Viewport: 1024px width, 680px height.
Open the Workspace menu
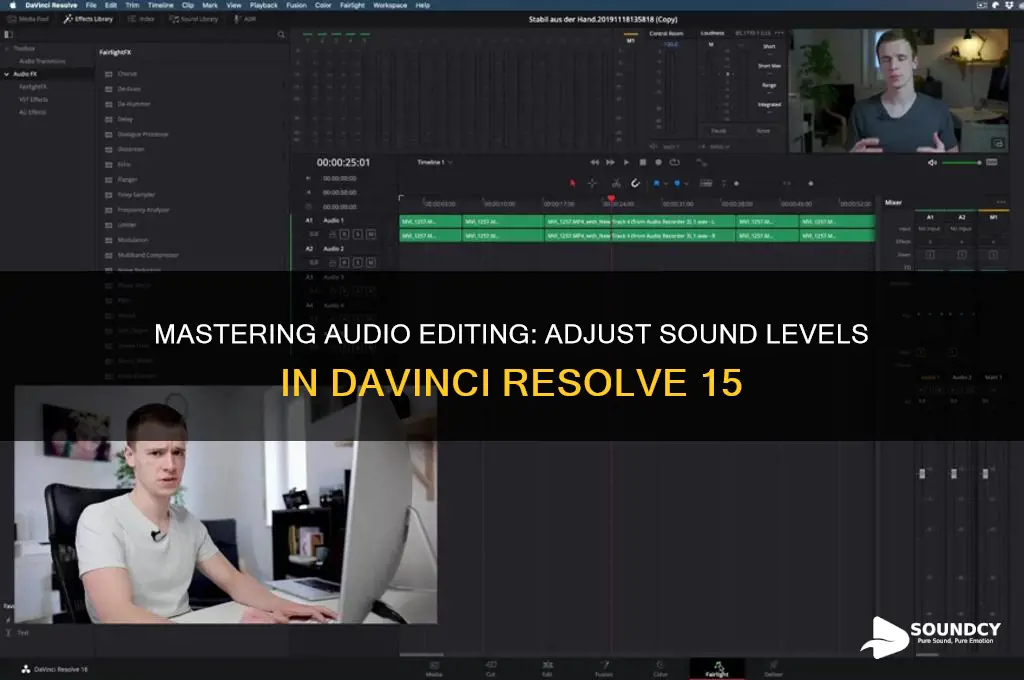coord(390,5)
